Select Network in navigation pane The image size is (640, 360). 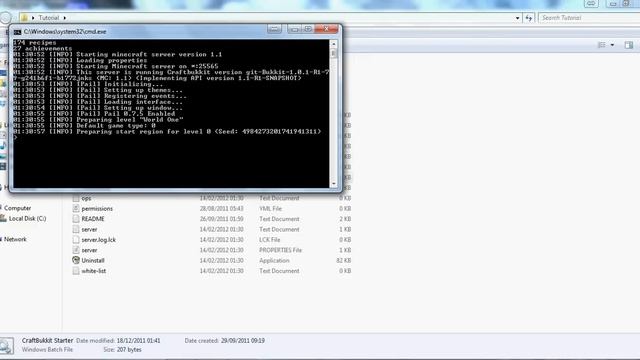coord(15,239)
